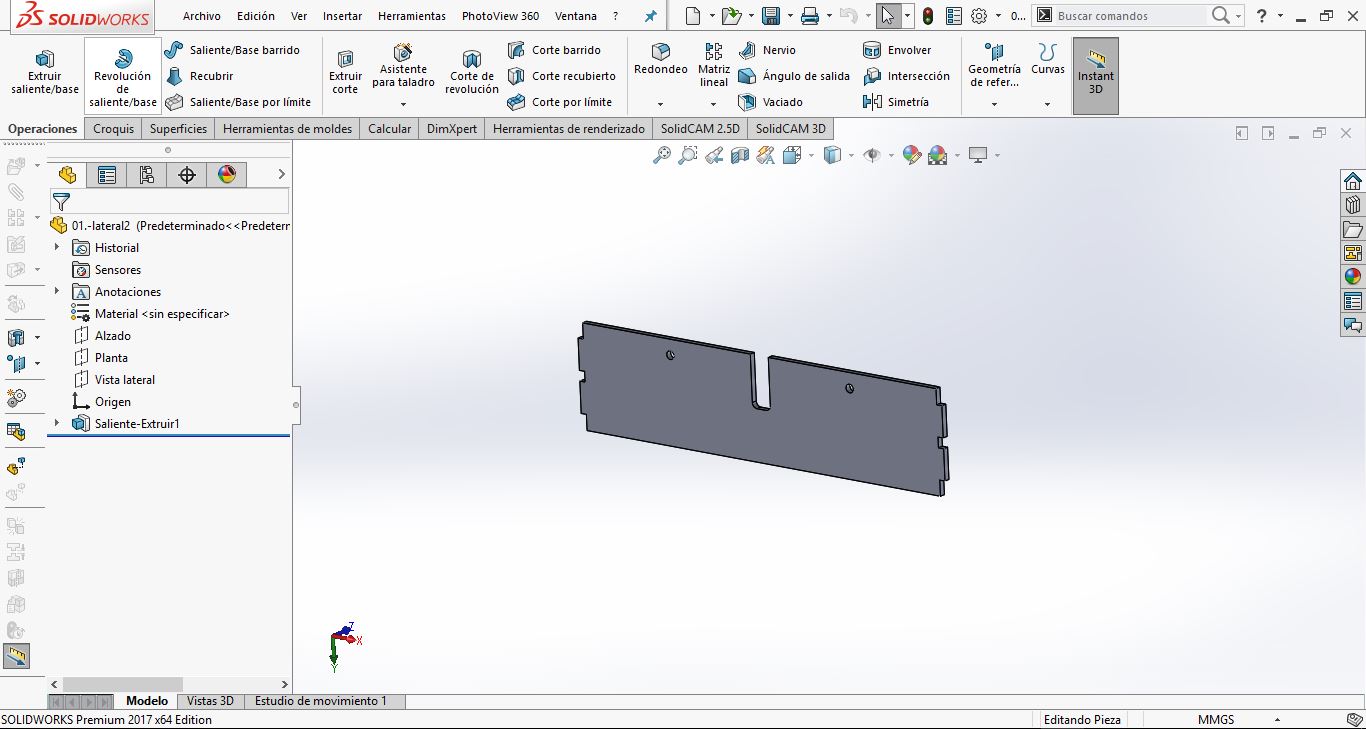Select the Matriz lineal pattern tool

pos(714,65)
